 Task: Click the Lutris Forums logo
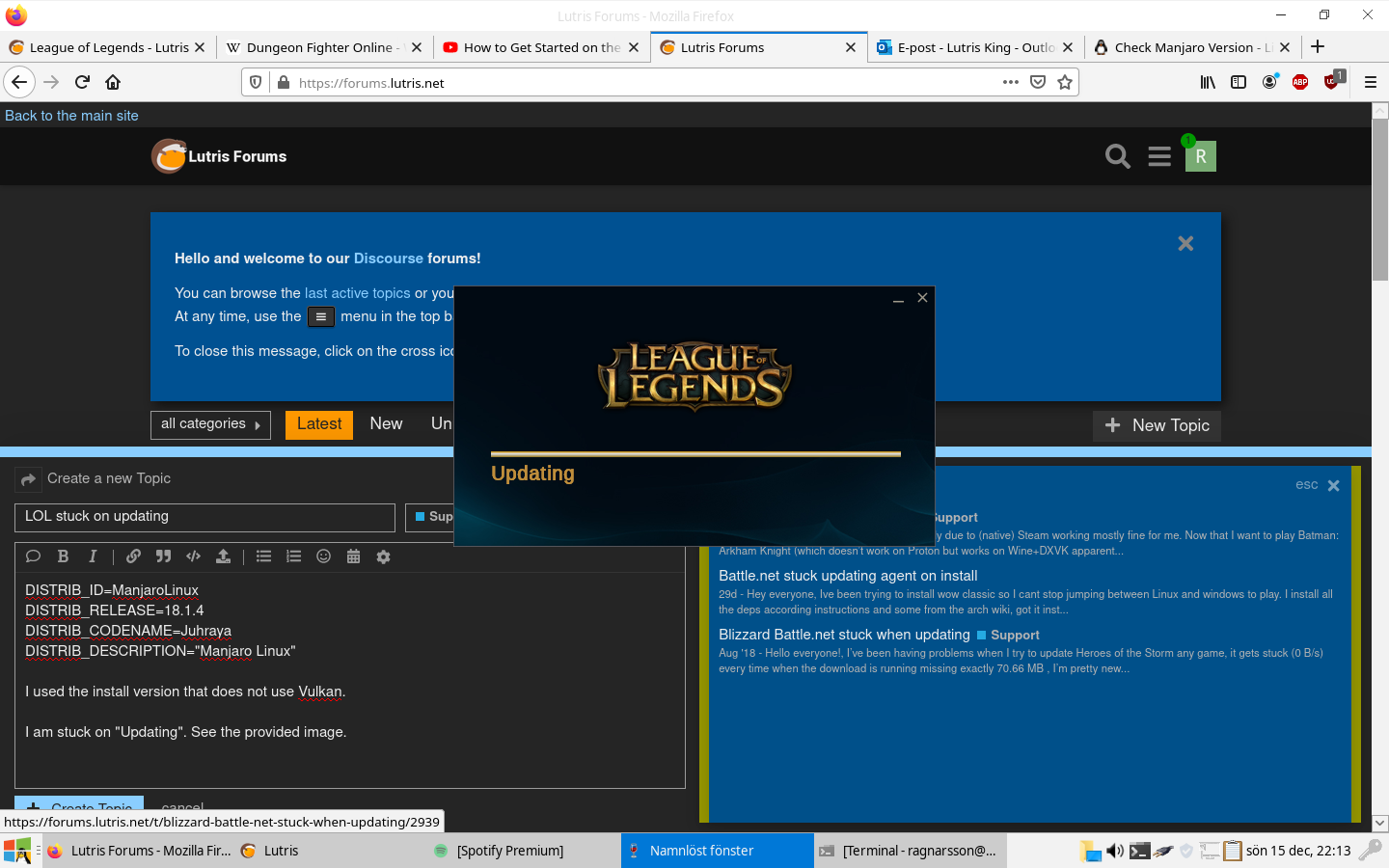[x=219, y=156]
